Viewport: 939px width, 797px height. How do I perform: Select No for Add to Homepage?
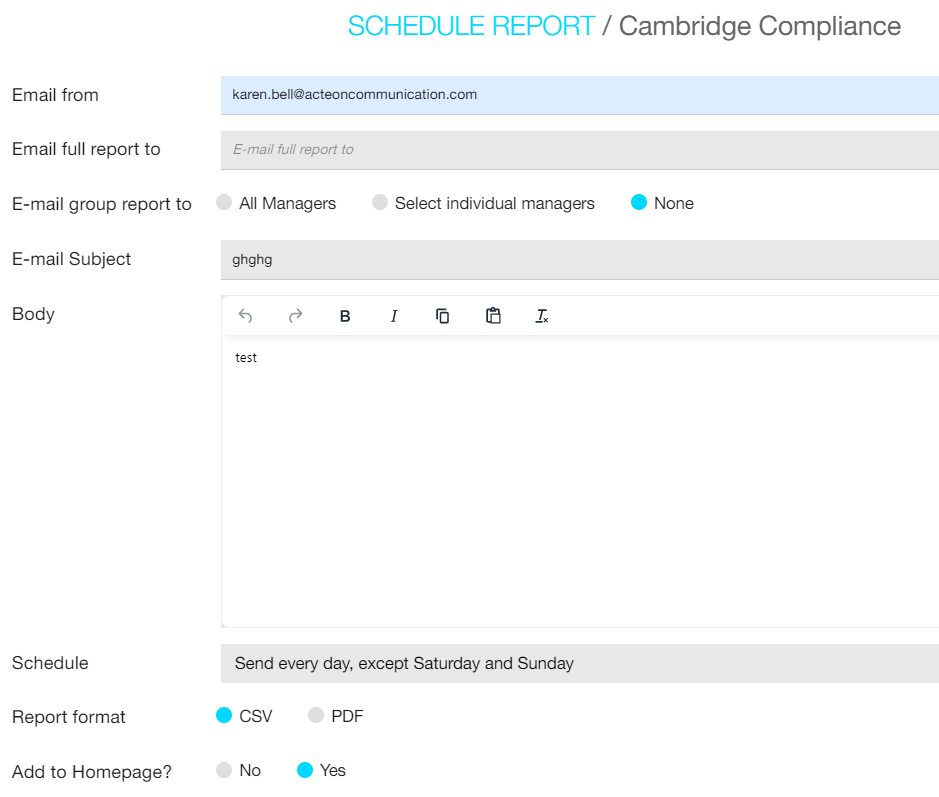pyautogui.click(x=225, y=770)
